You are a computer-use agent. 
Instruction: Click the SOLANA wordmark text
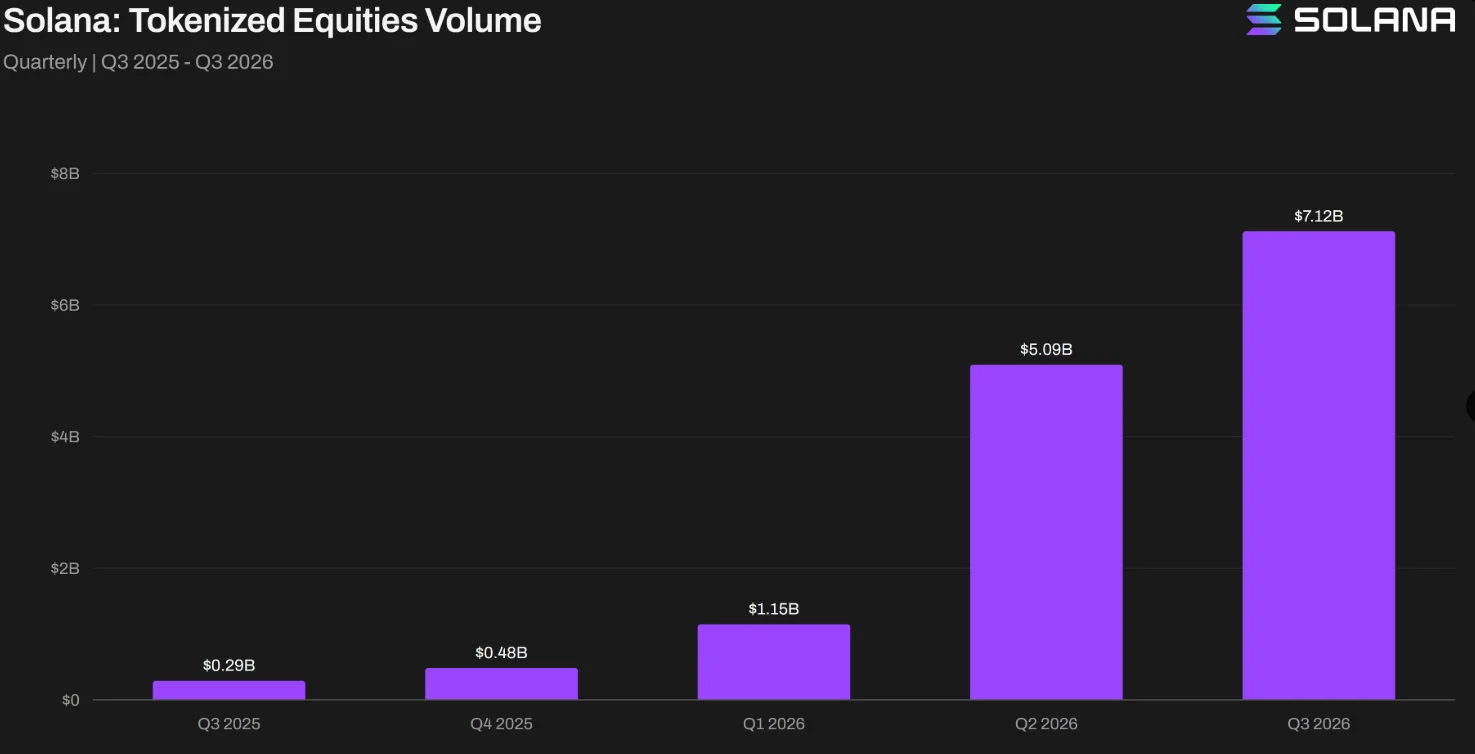pyautogui.click(x=1375, y=19)
